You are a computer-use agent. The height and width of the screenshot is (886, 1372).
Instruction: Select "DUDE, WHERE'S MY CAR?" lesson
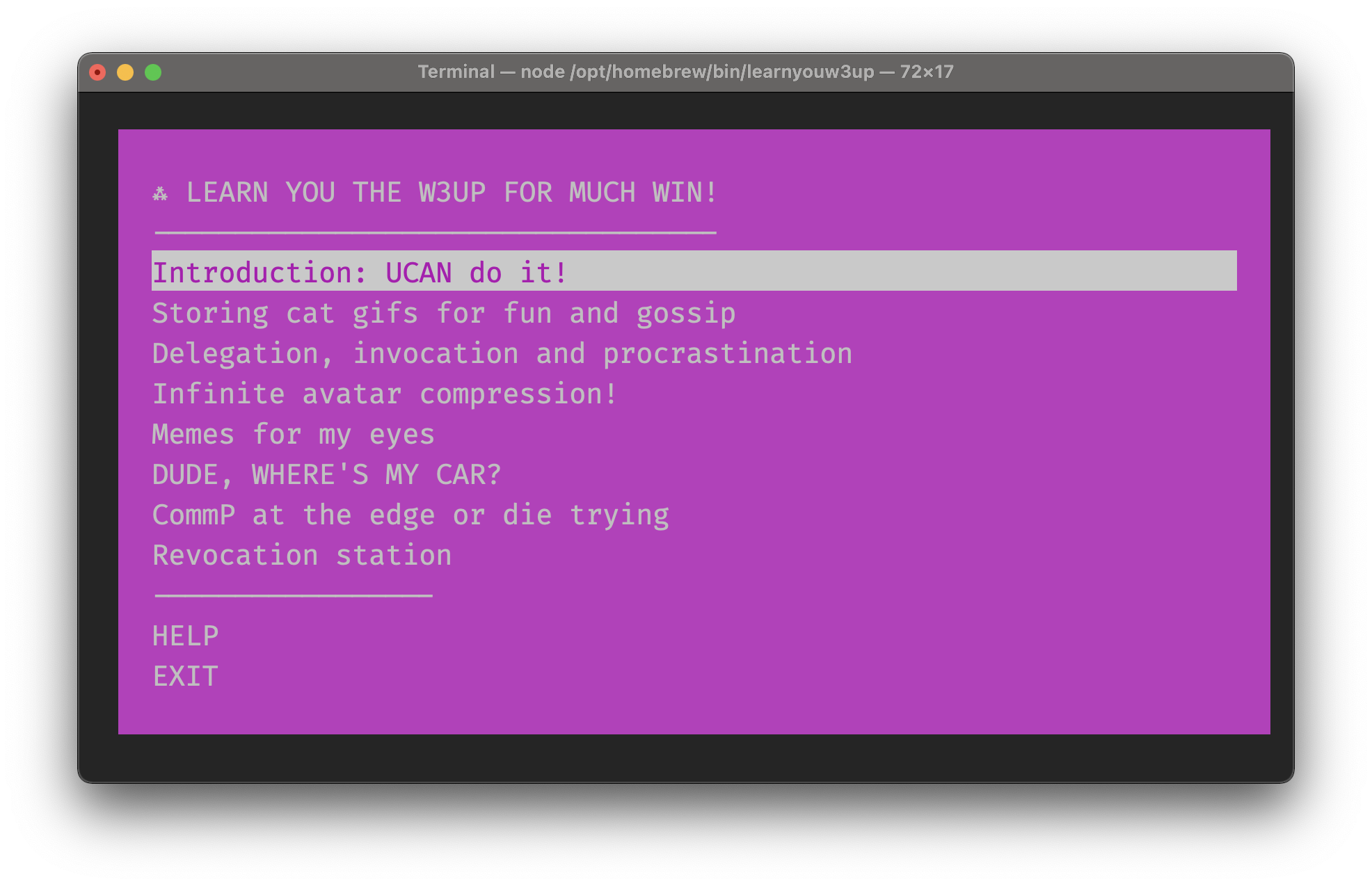[326, 474]
